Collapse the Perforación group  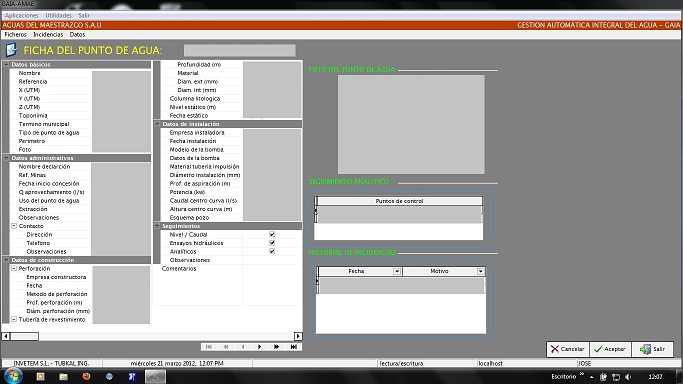[14, 269]
